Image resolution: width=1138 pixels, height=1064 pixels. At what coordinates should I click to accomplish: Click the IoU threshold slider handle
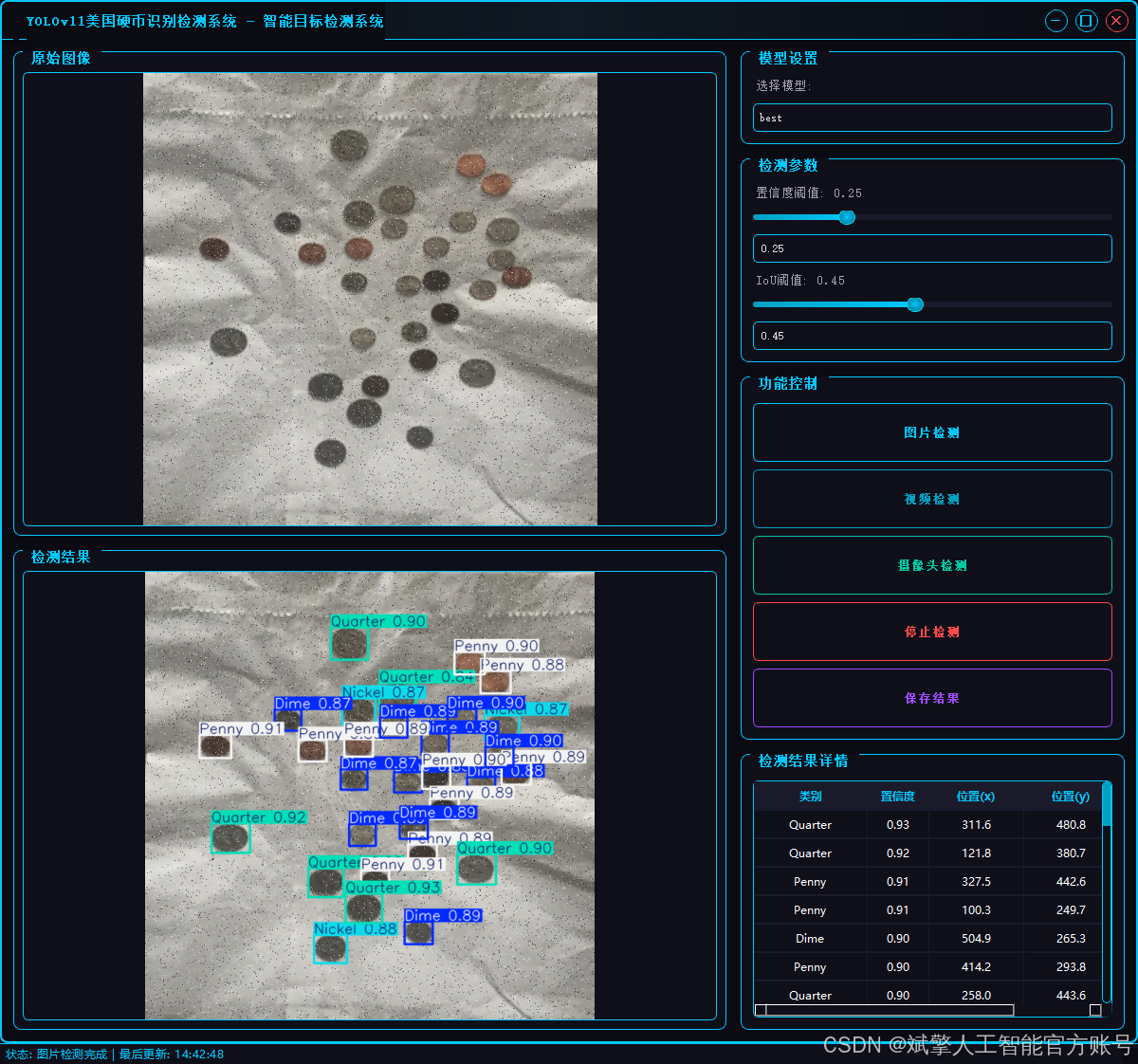pos(915,304)
